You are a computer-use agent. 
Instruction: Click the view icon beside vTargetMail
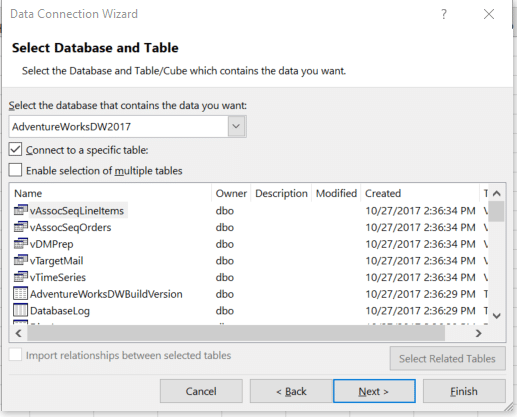[21, 260]
